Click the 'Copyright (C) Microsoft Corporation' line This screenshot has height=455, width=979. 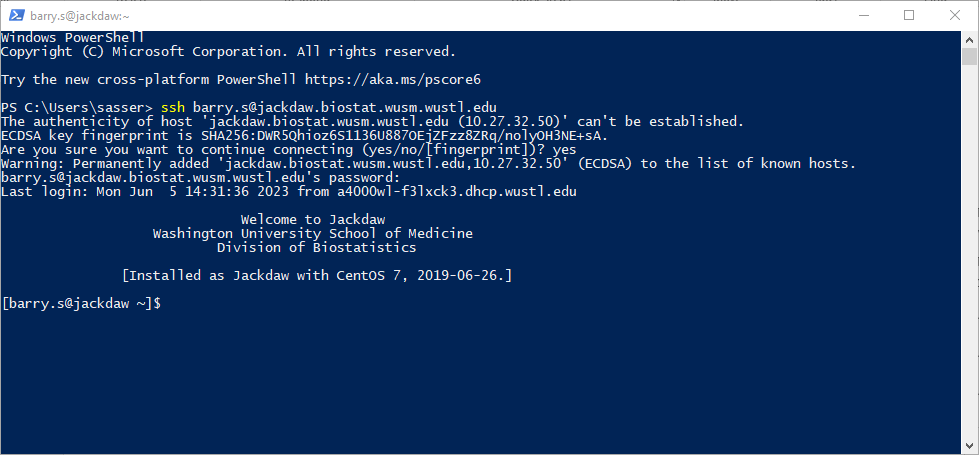[x=229, y=52]
